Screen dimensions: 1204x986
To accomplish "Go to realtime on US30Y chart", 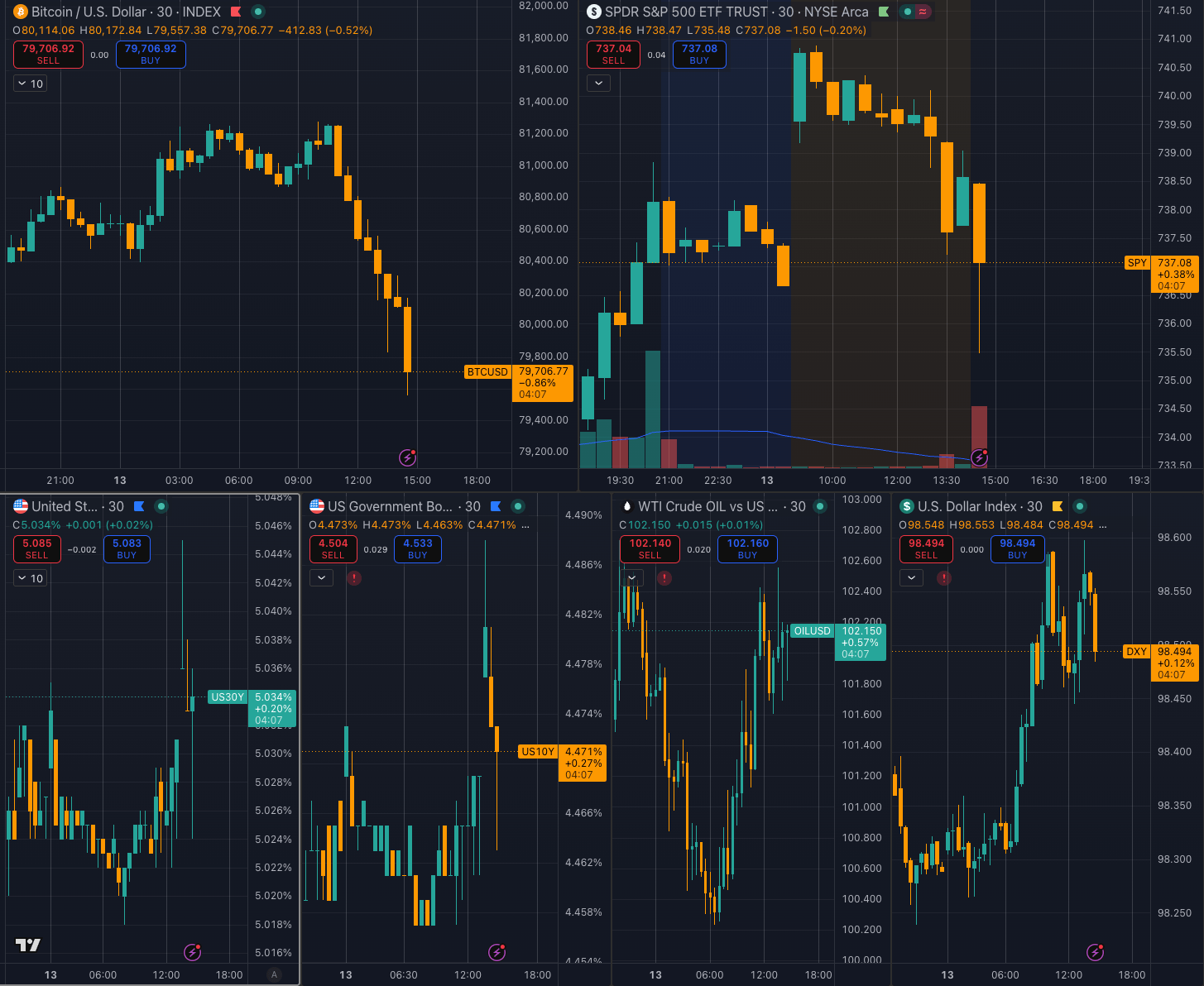I will pos(192,952).
